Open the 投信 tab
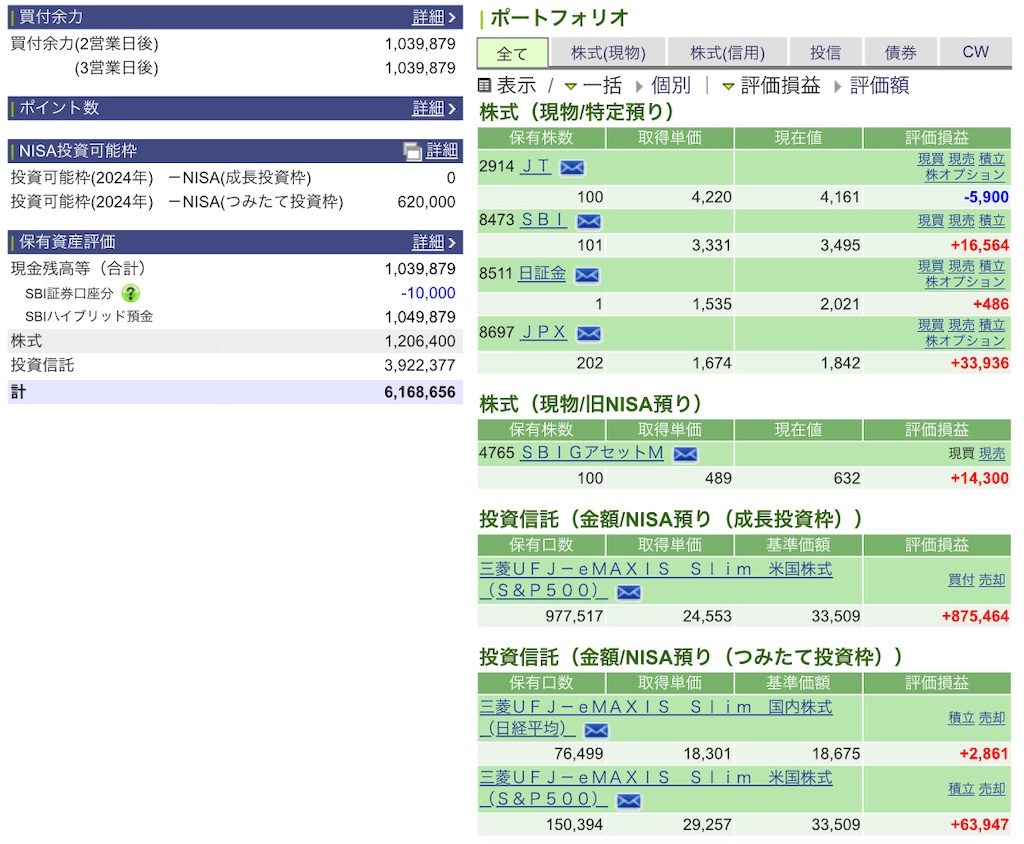1024x844 pixels. pos(825,52)
